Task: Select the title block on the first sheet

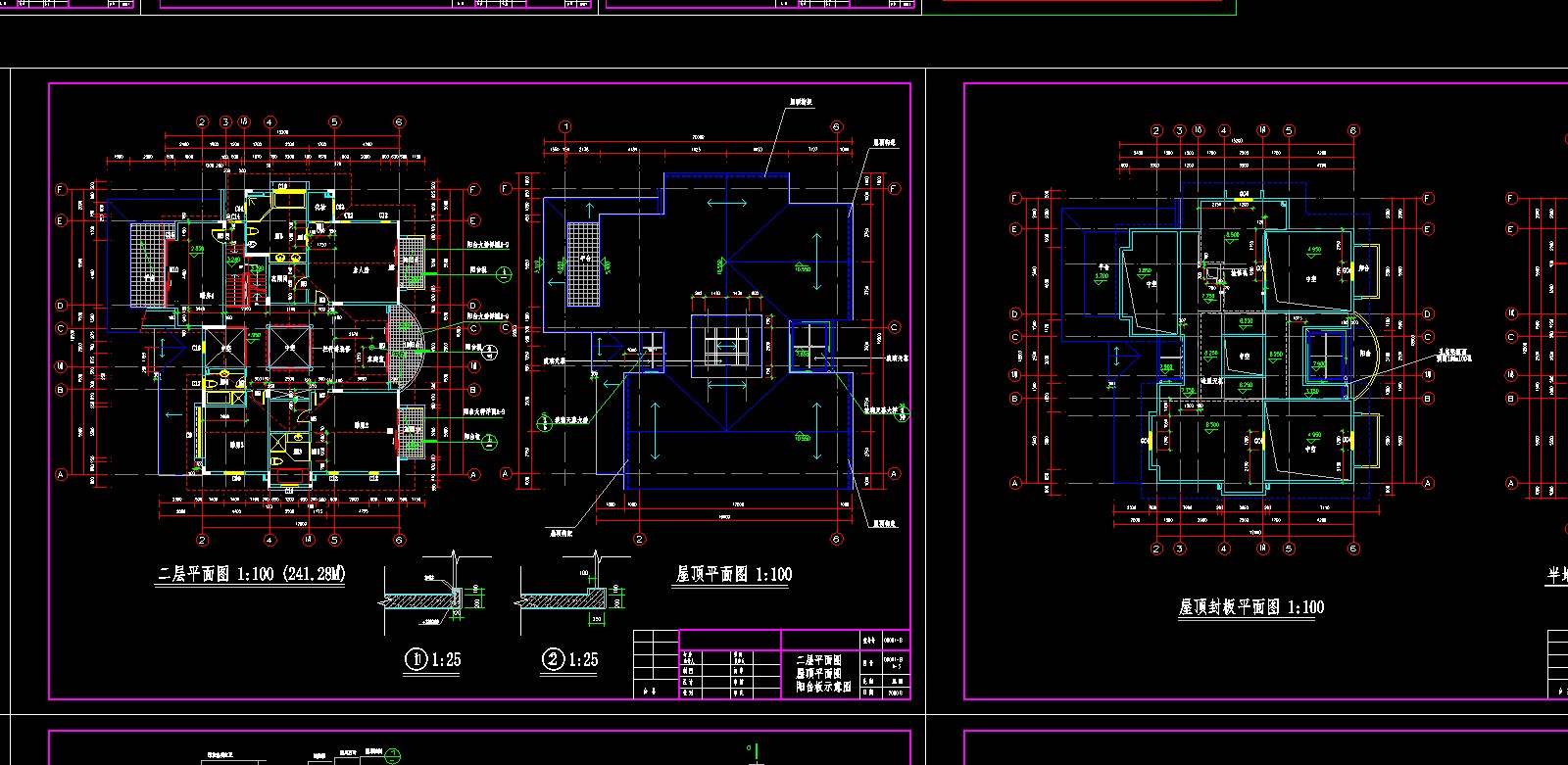Action: click(772, 663)
